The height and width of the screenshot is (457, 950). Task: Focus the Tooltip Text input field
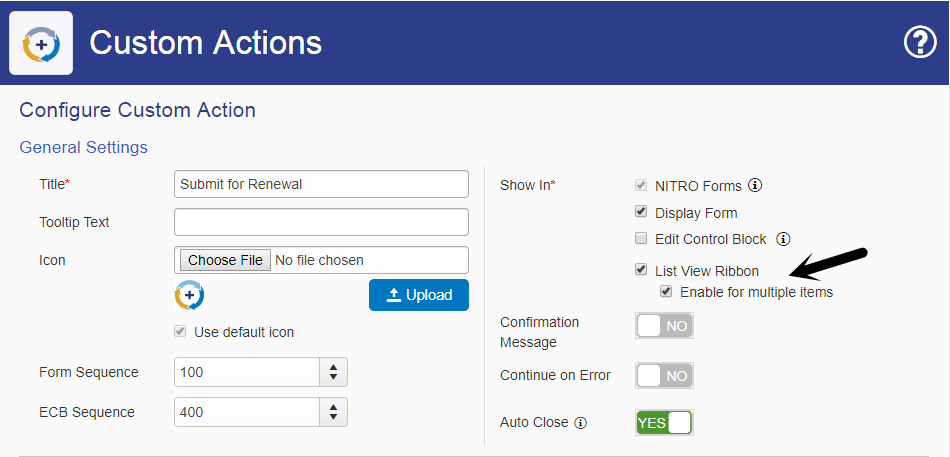[x=321, y=222]
